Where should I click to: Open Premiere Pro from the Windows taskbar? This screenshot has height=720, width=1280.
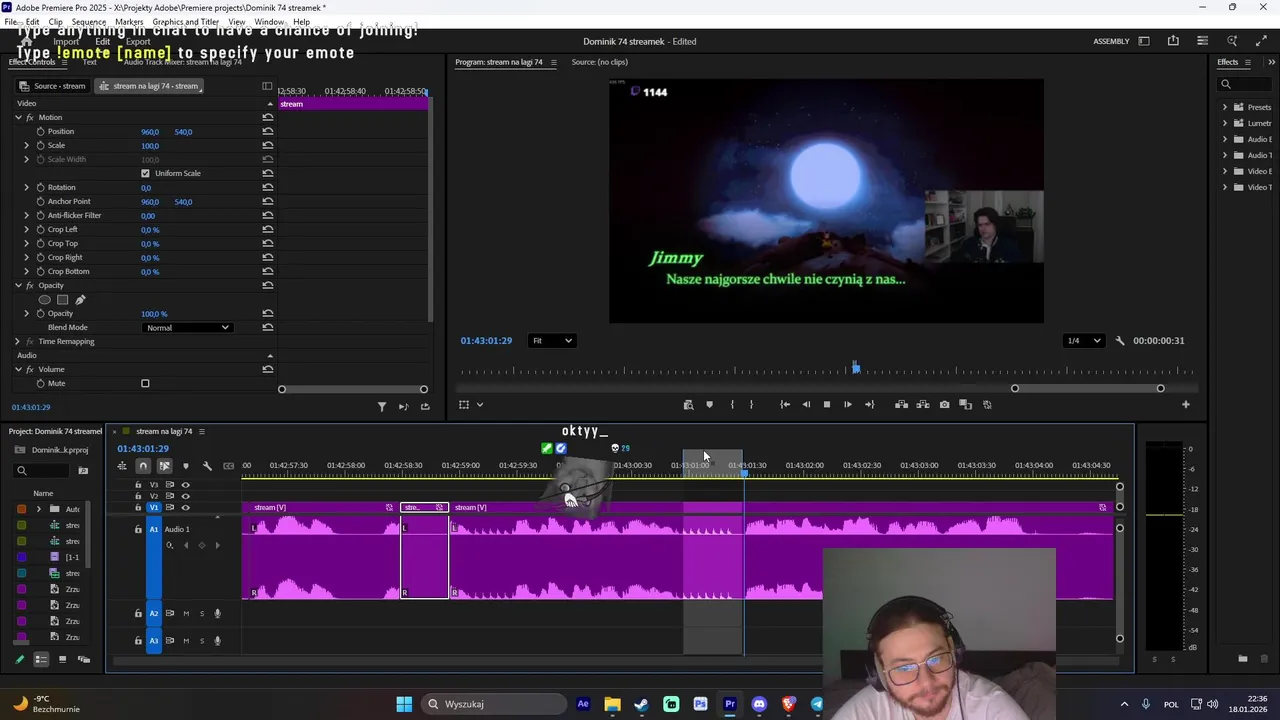point(730,704)
